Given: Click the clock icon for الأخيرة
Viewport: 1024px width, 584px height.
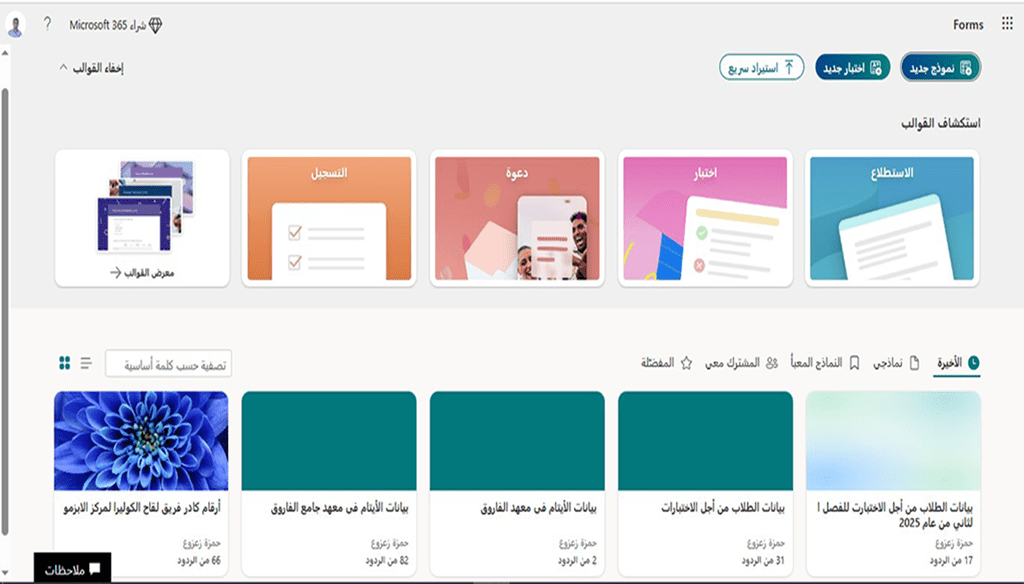Looking at the screenshot, I should pyautogui.click(x=974, y=363).
